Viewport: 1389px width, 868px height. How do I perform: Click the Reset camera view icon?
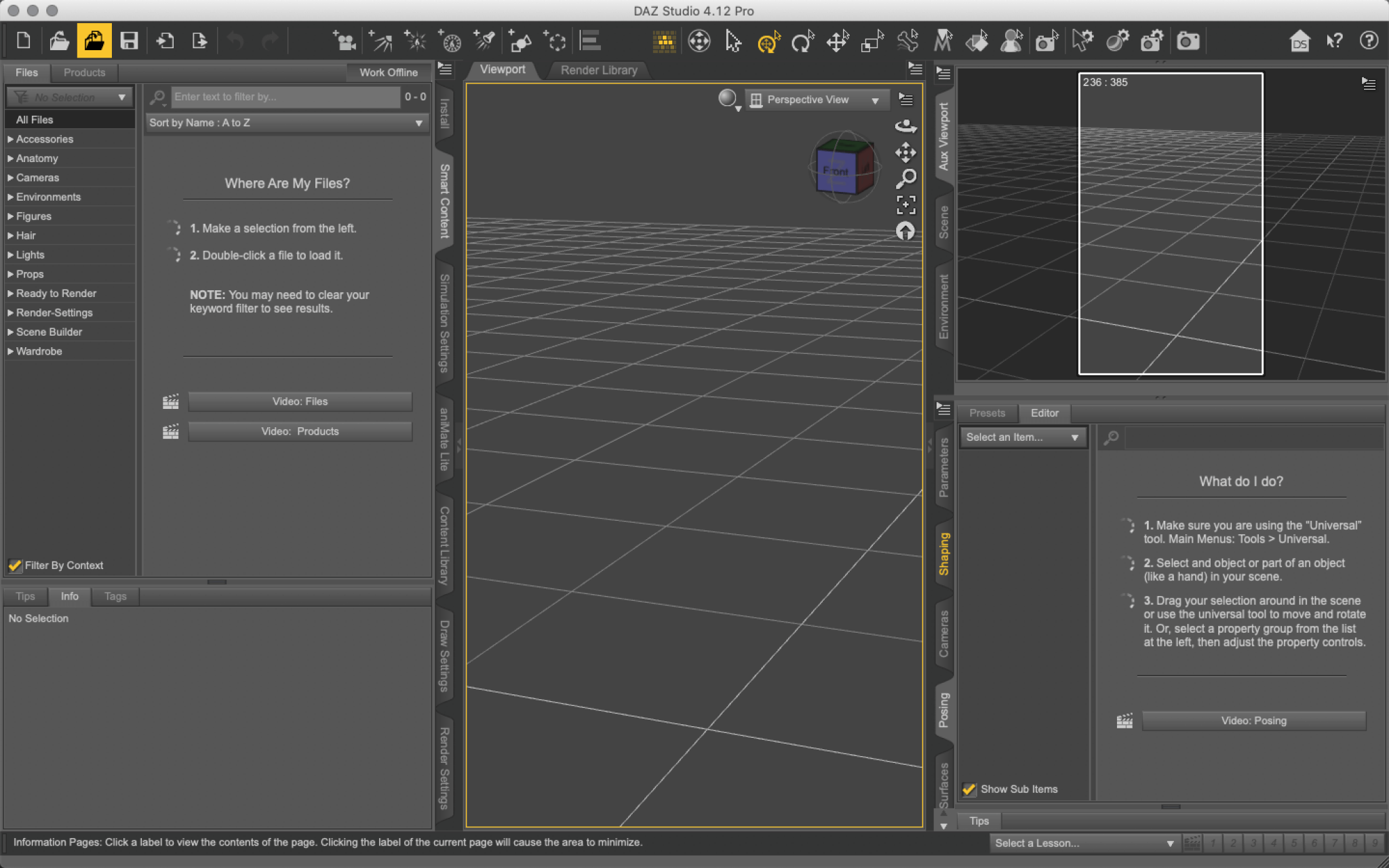click(x=905, y=231)
